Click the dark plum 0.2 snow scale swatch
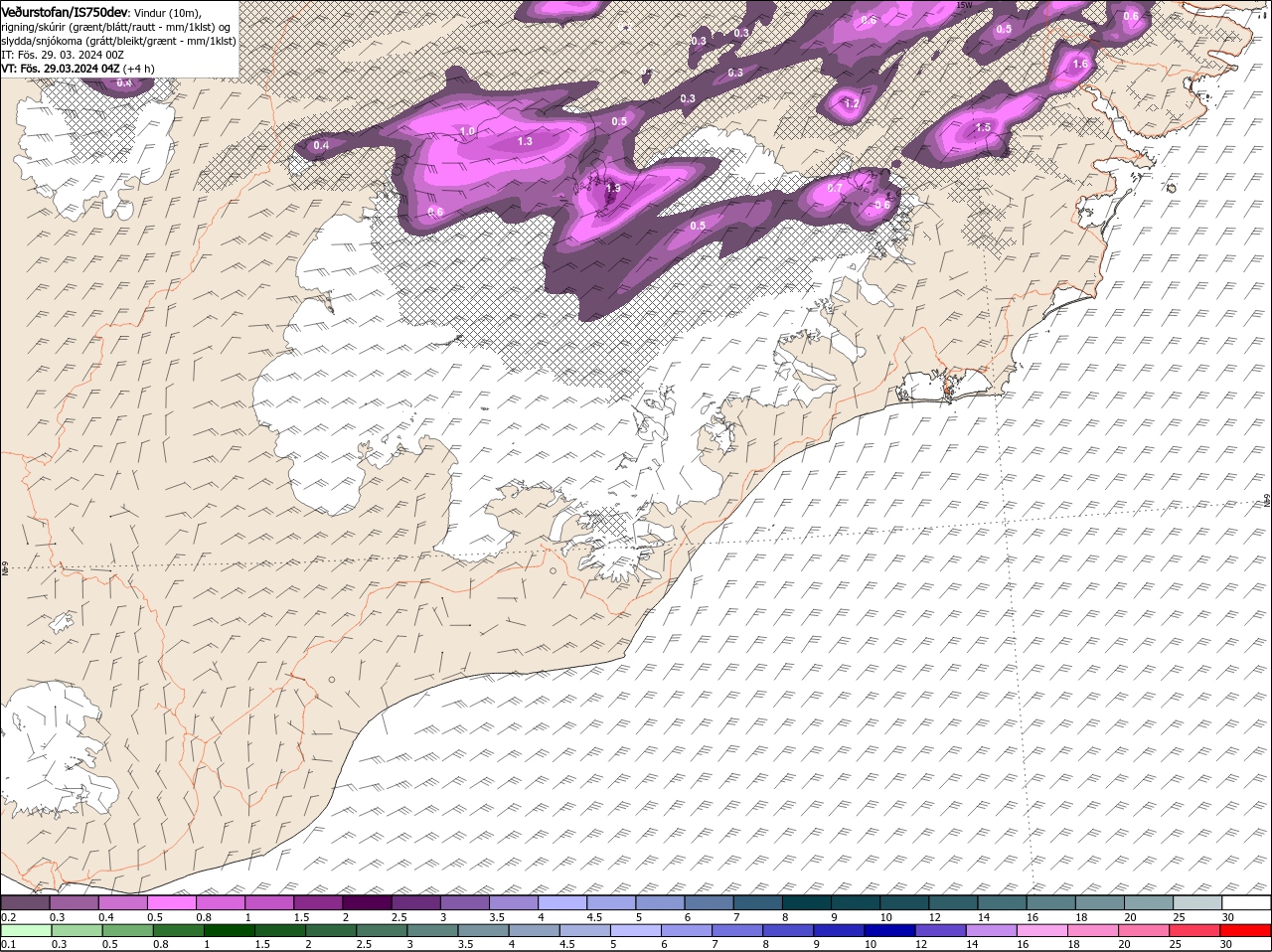Image resolution: width=1272 pixels, height=952 pixels. coord(25,902)
